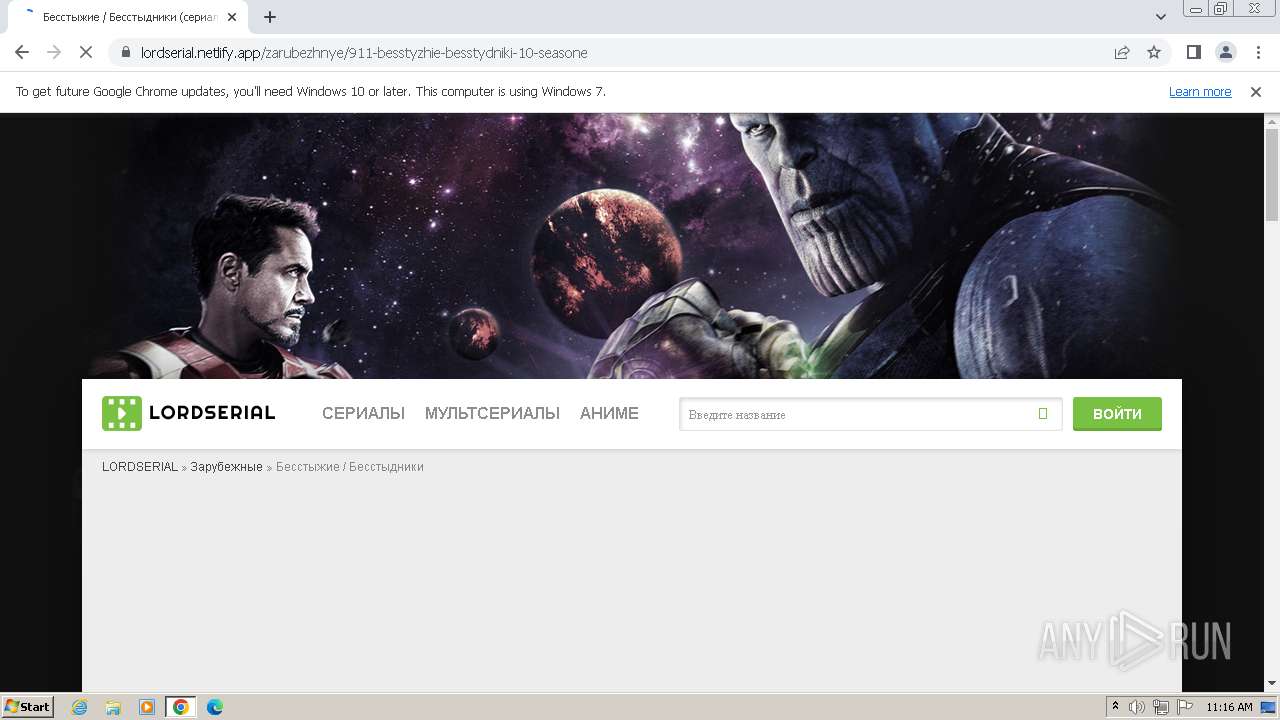Click the LORDSERIAL logo

tap(188, 413)
